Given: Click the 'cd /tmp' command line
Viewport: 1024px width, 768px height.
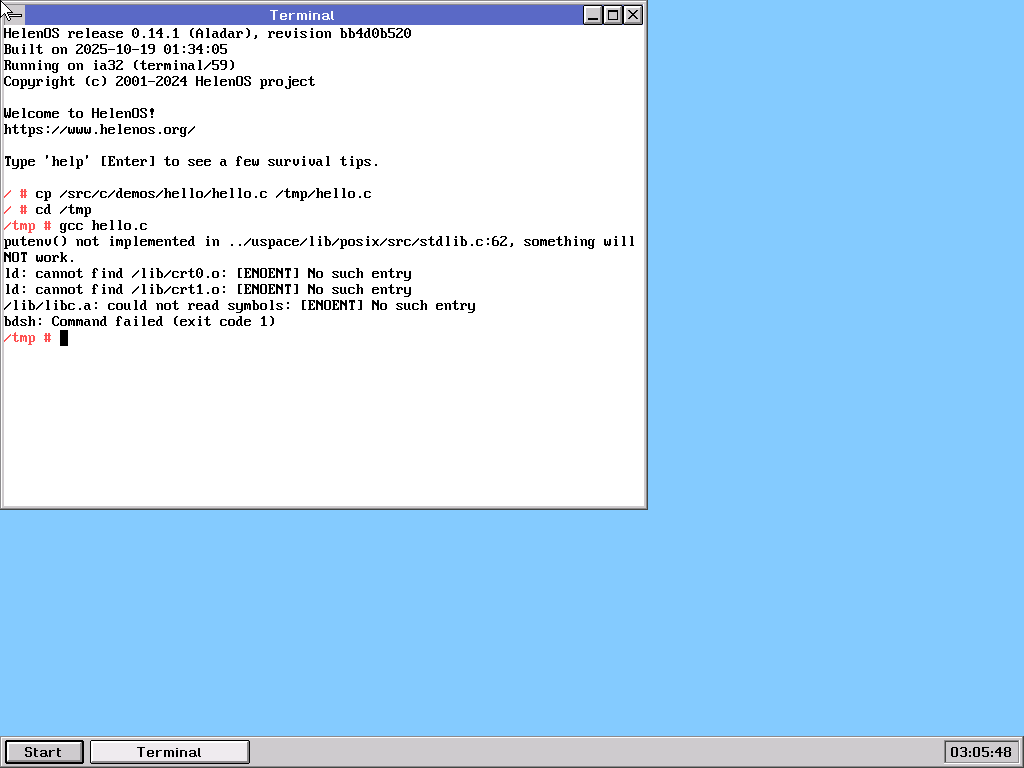Looking at the screenshot, I should pyautogui.click(x=63, y=210).
